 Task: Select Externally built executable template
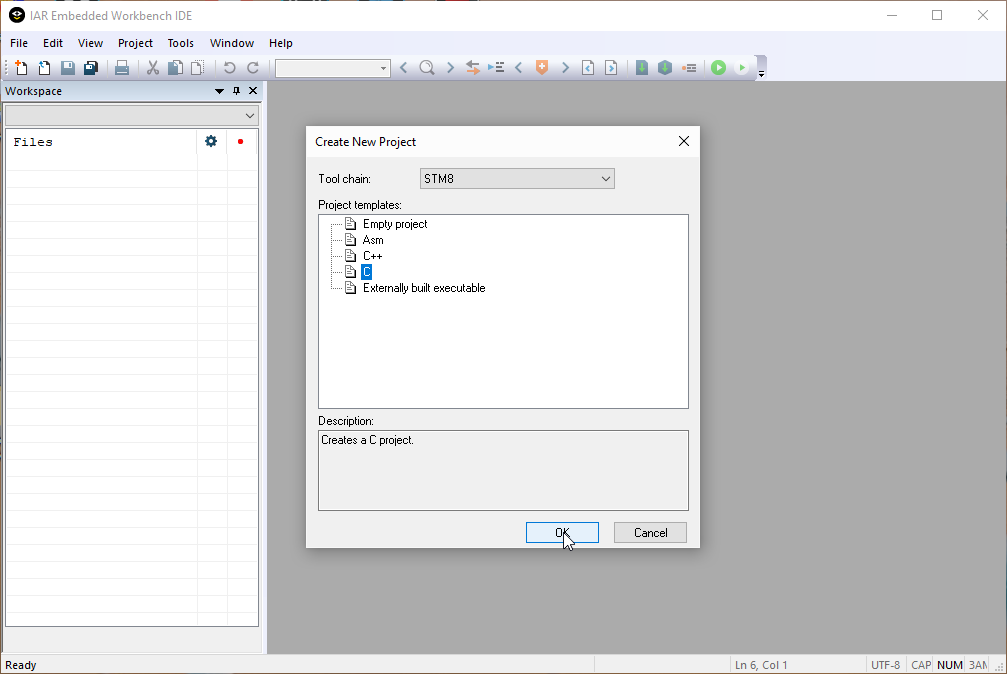click(424, 288)
